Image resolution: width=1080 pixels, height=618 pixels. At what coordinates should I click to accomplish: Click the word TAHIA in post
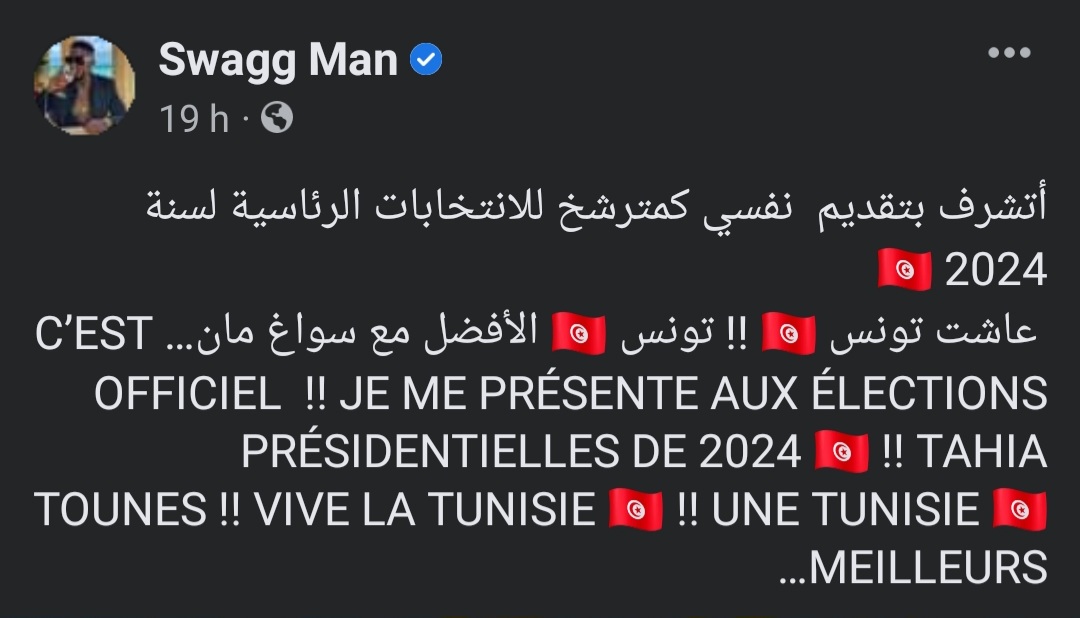(981, 453)
